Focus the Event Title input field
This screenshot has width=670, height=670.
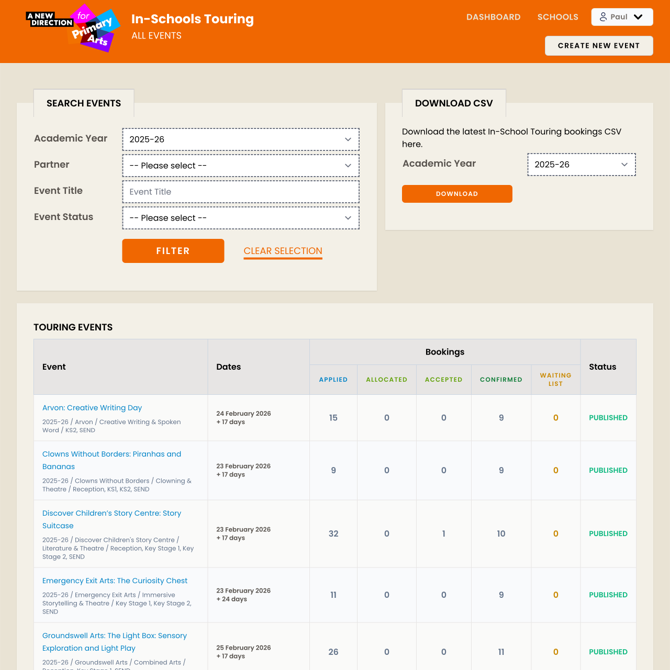pyautogui.click(x=240, y=192)
